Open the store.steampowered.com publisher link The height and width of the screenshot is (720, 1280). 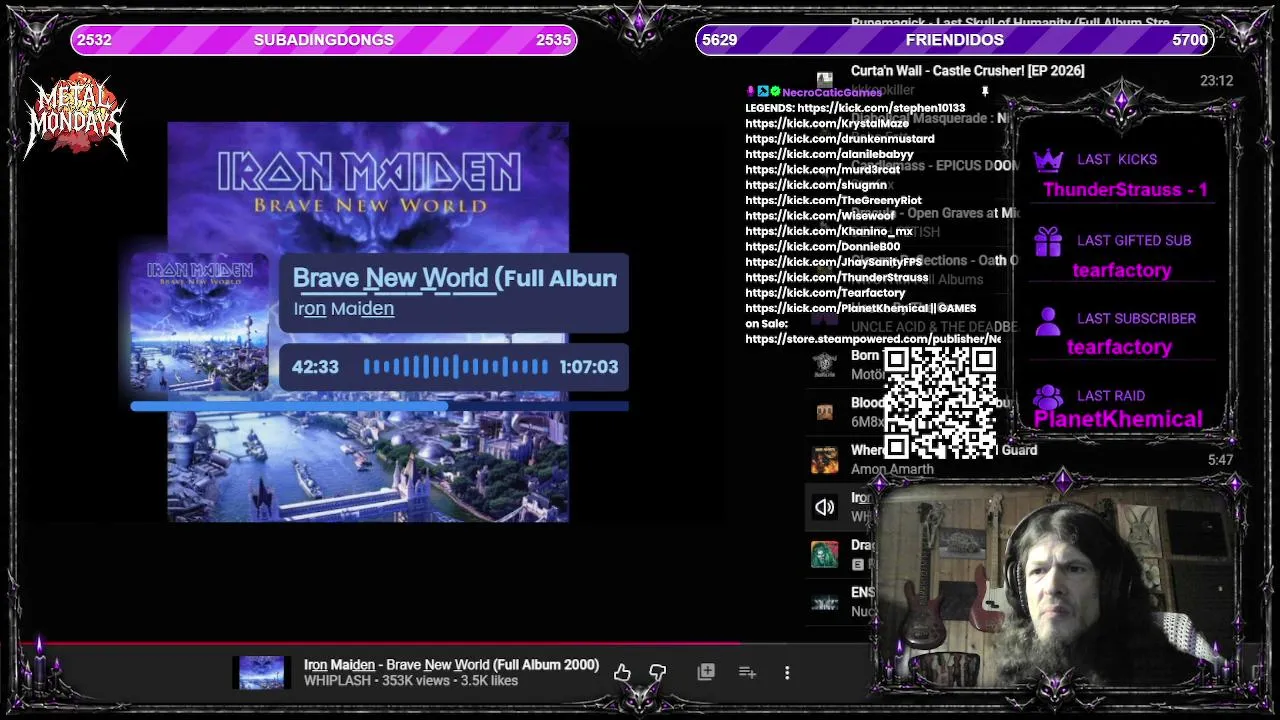(873, 339)
